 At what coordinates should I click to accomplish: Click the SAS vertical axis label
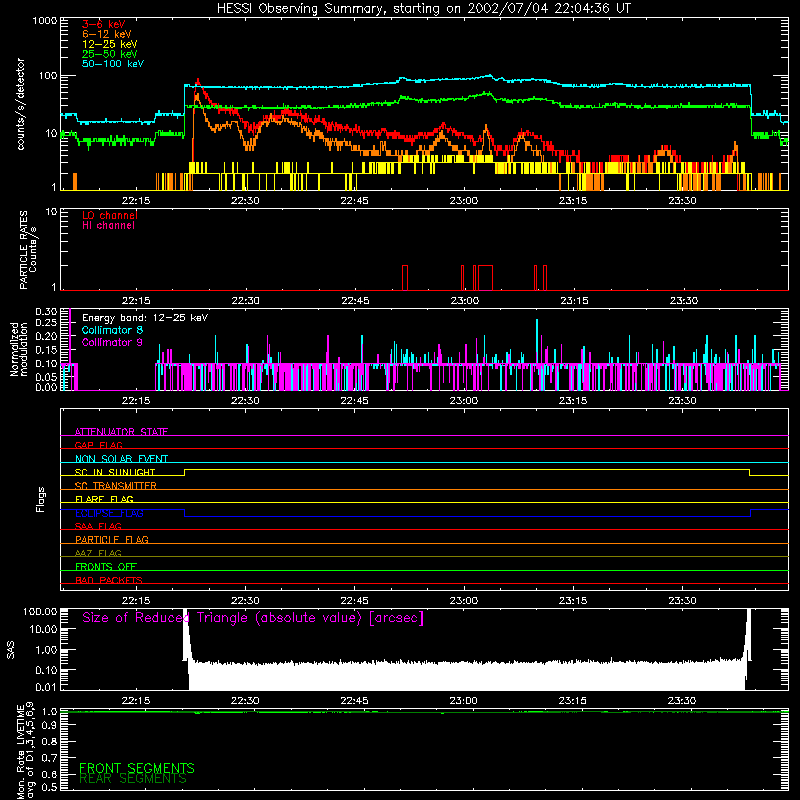click(x=11, y=650)
